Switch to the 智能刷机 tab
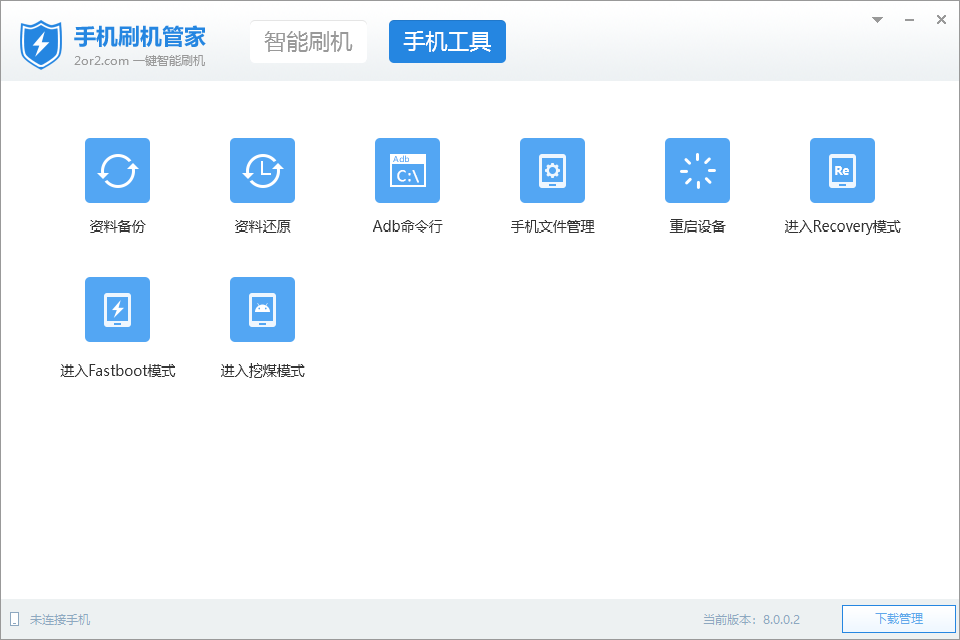Image resolution: width=960 pixels, height=640 pixels. pyautogui.click(x=308, y=42)
